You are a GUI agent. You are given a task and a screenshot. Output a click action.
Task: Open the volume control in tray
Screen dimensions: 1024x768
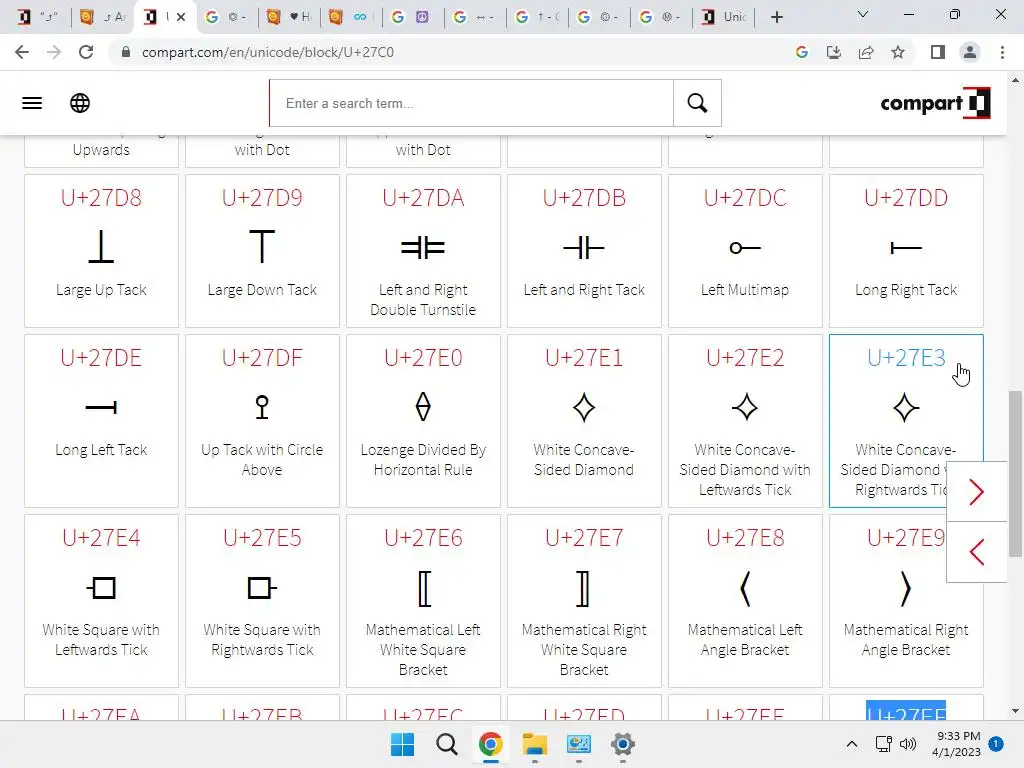pyautogui.click(x=908, y=744)
